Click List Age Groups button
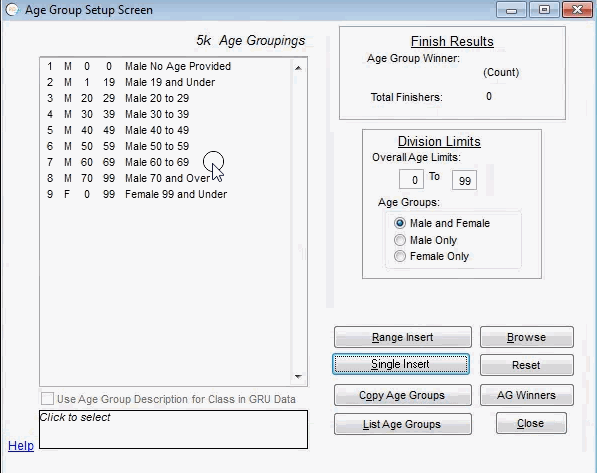This screenshot has height=473, width=597. [403, 424]
